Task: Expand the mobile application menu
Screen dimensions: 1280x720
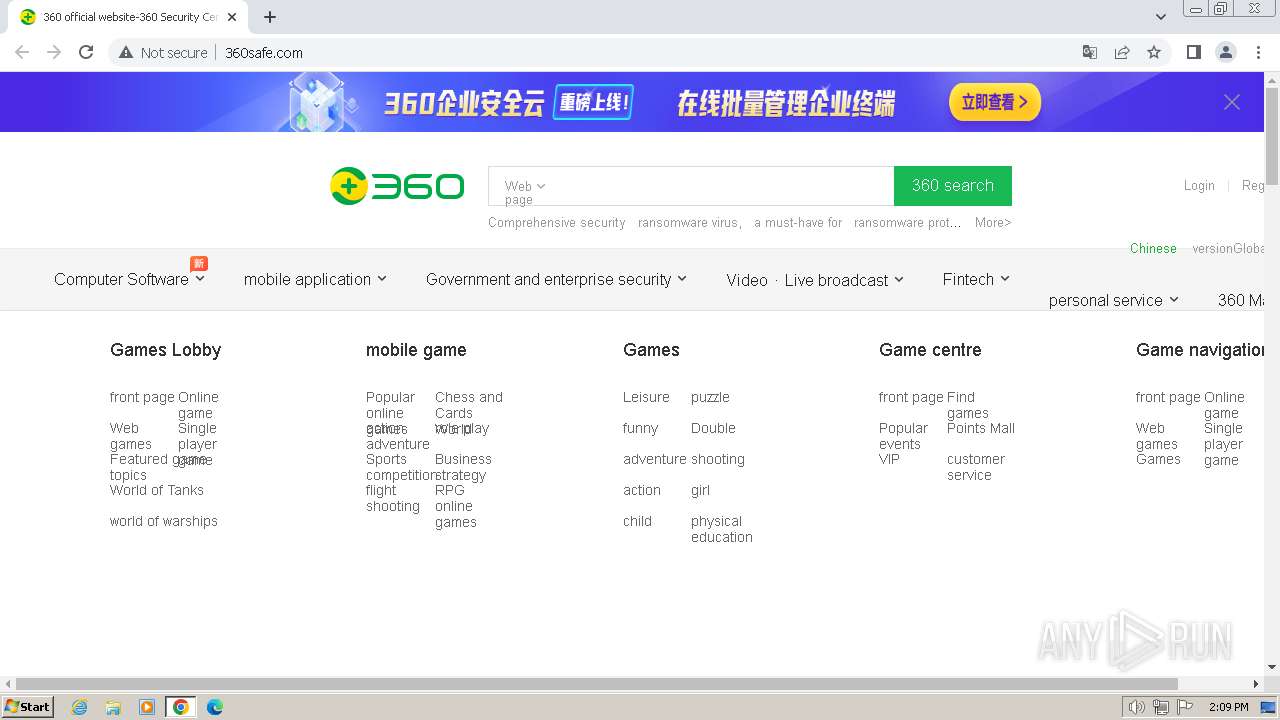Action: tap(315, 279)
